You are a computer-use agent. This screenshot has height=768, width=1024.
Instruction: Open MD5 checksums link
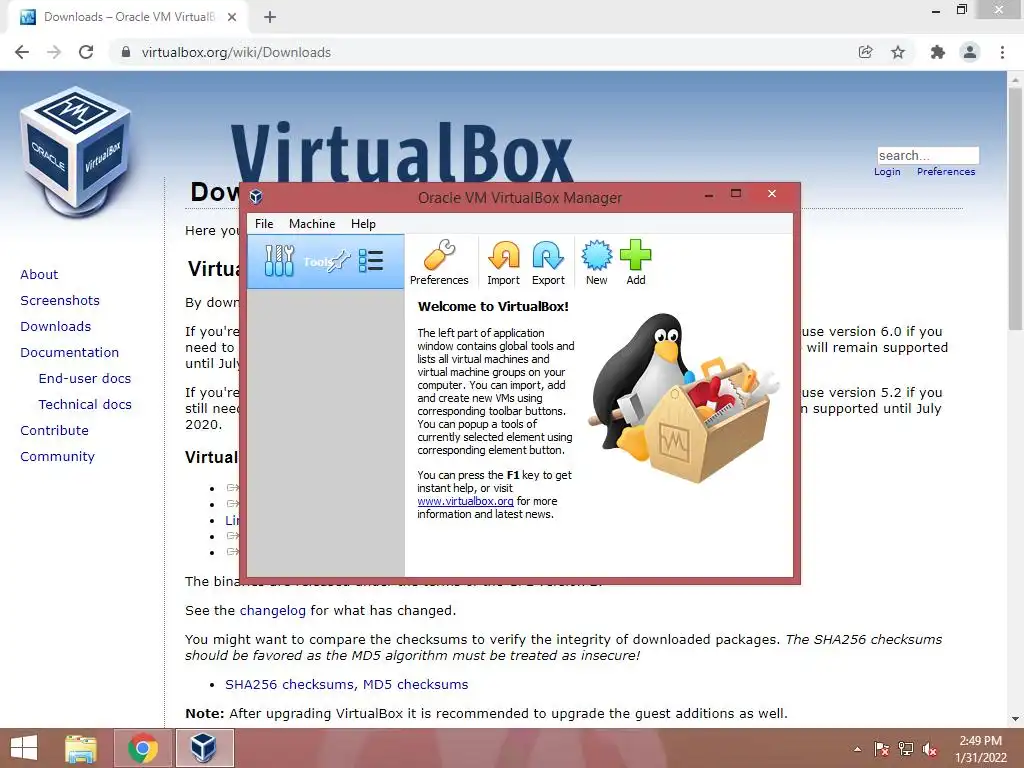415,684
